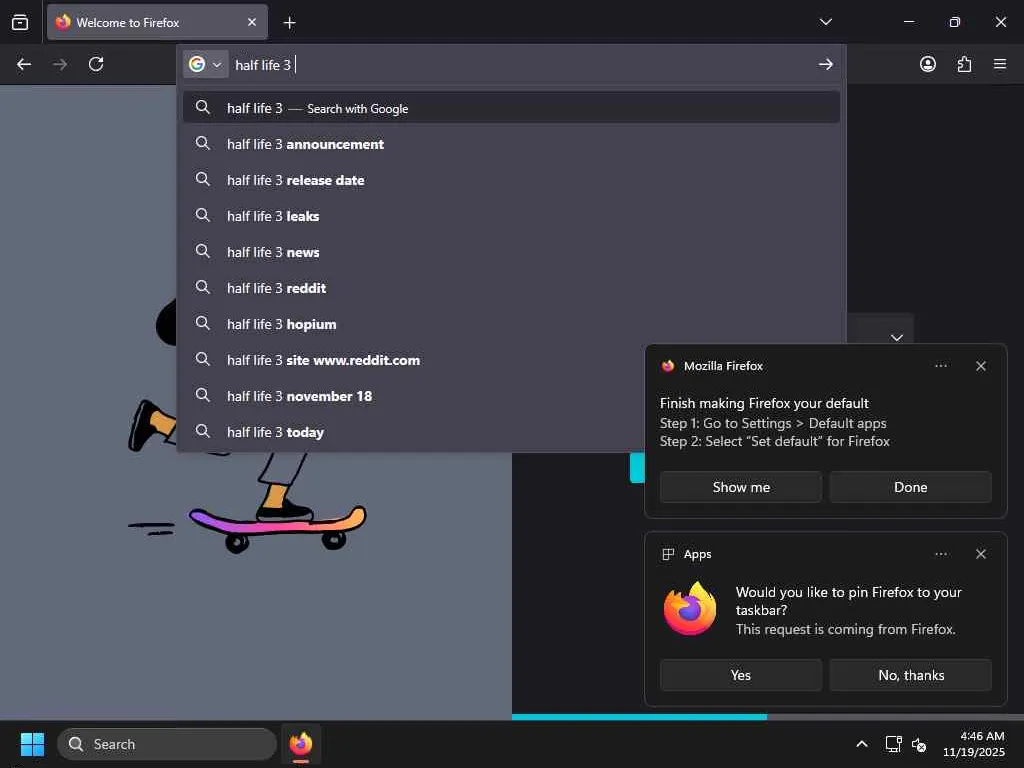The image size is (1024, 768).
Task: Click No, thanks button
Action: pos(910,675)
